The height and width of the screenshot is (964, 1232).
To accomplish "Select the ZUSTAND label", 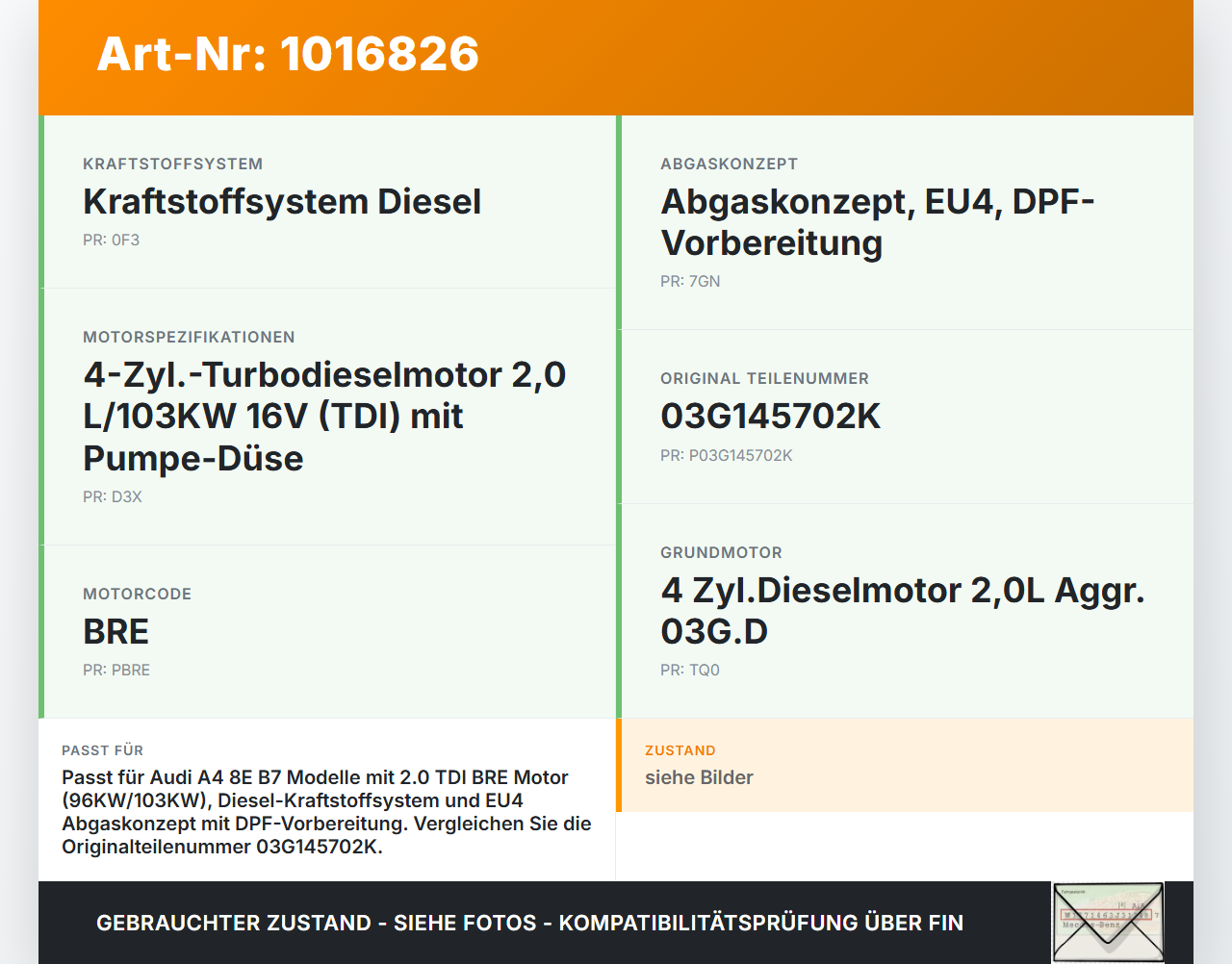I will (680, 750).
